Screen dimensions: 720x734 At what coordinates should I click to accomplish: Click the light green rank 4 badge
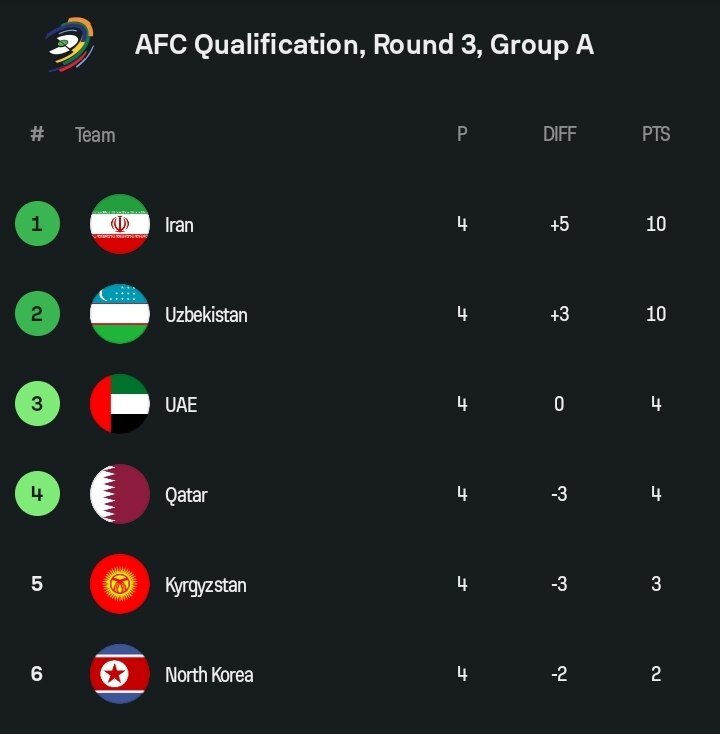(x=37, y=494)
